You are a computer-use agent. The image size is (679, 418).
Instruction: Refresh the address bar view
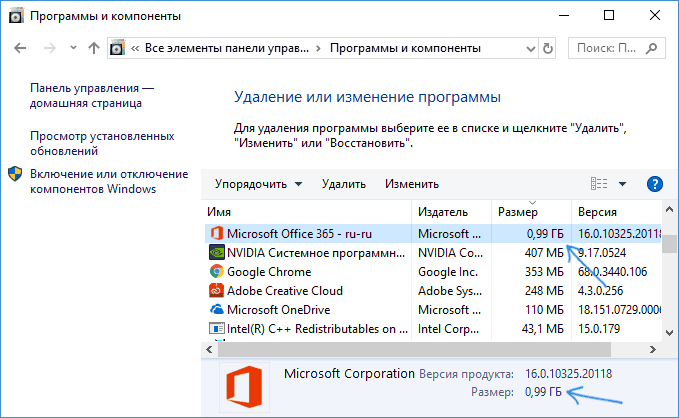coord(548,48)
